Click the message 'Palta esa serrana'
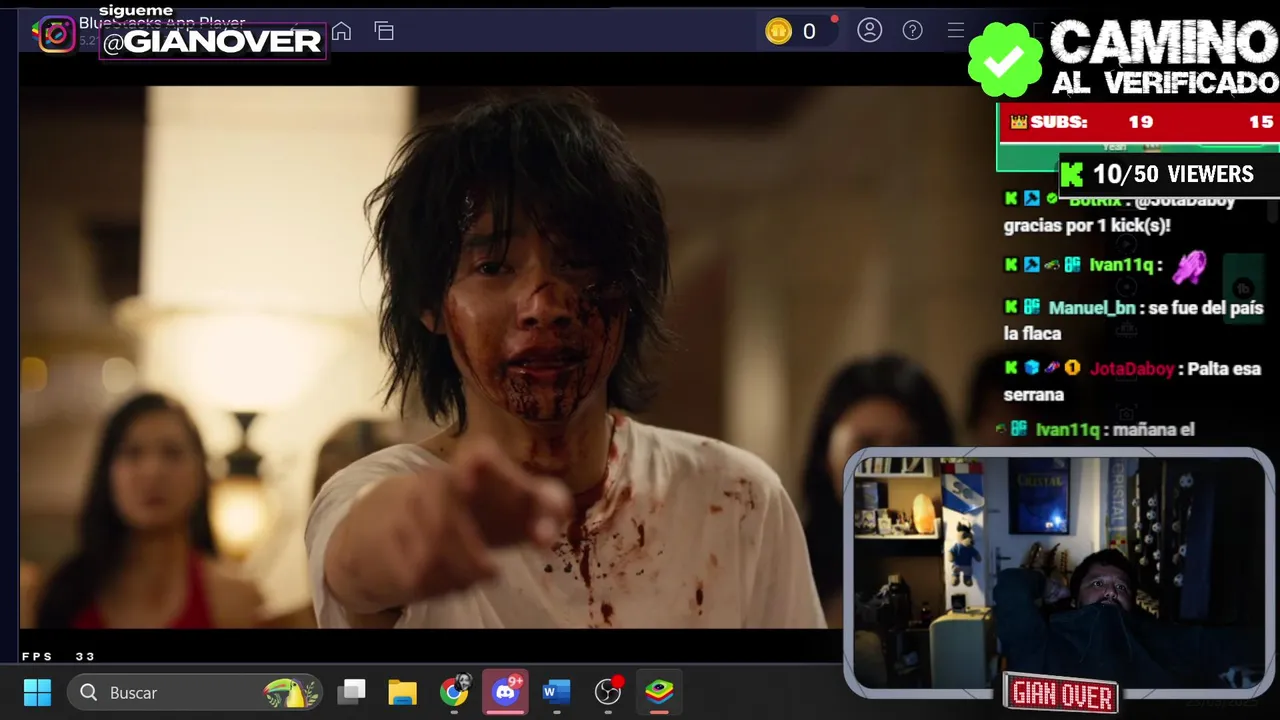The width and height of the screenshot is (1280, 720). click(1132, 382)
